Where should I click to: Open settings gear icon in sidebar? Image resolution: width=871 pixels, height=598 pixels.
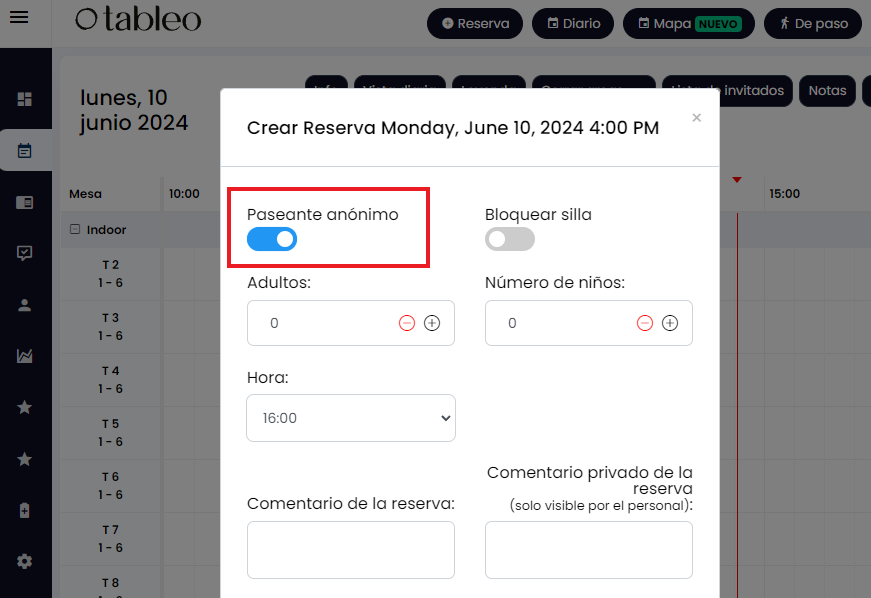coord(24,561)
